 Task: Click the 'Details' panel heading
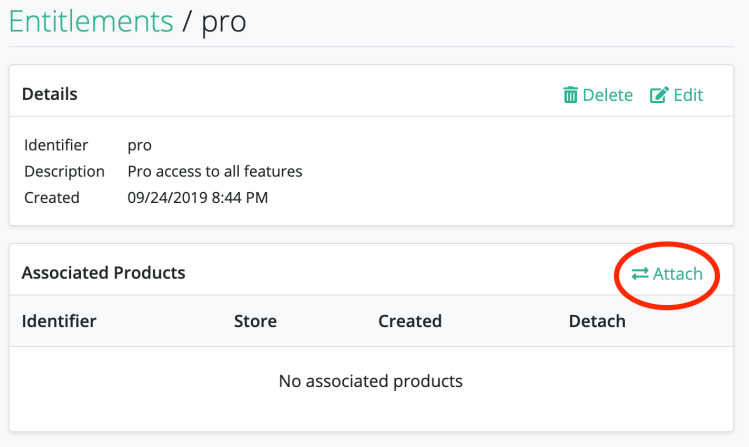(x=50, y=94)
